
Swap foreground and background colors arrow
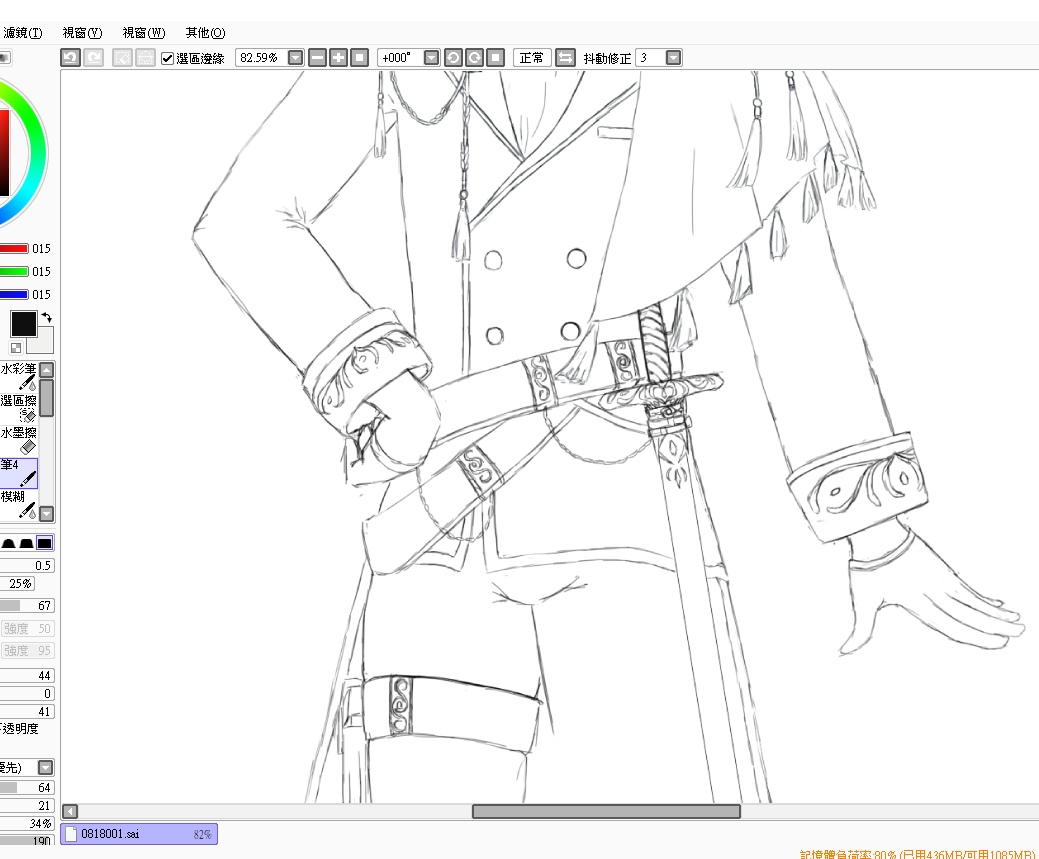(x=46, y=317)
